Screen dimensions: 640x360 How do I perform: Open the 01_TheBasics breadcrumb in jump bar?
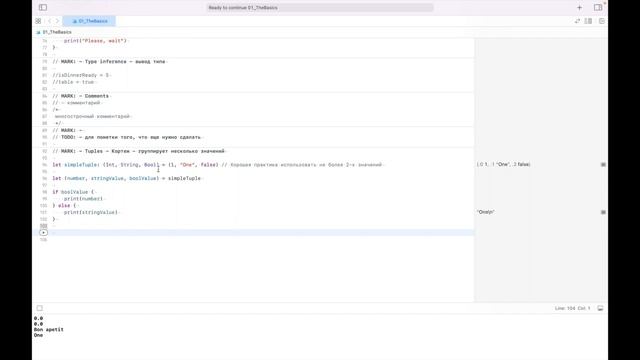[x=54, y=32]
